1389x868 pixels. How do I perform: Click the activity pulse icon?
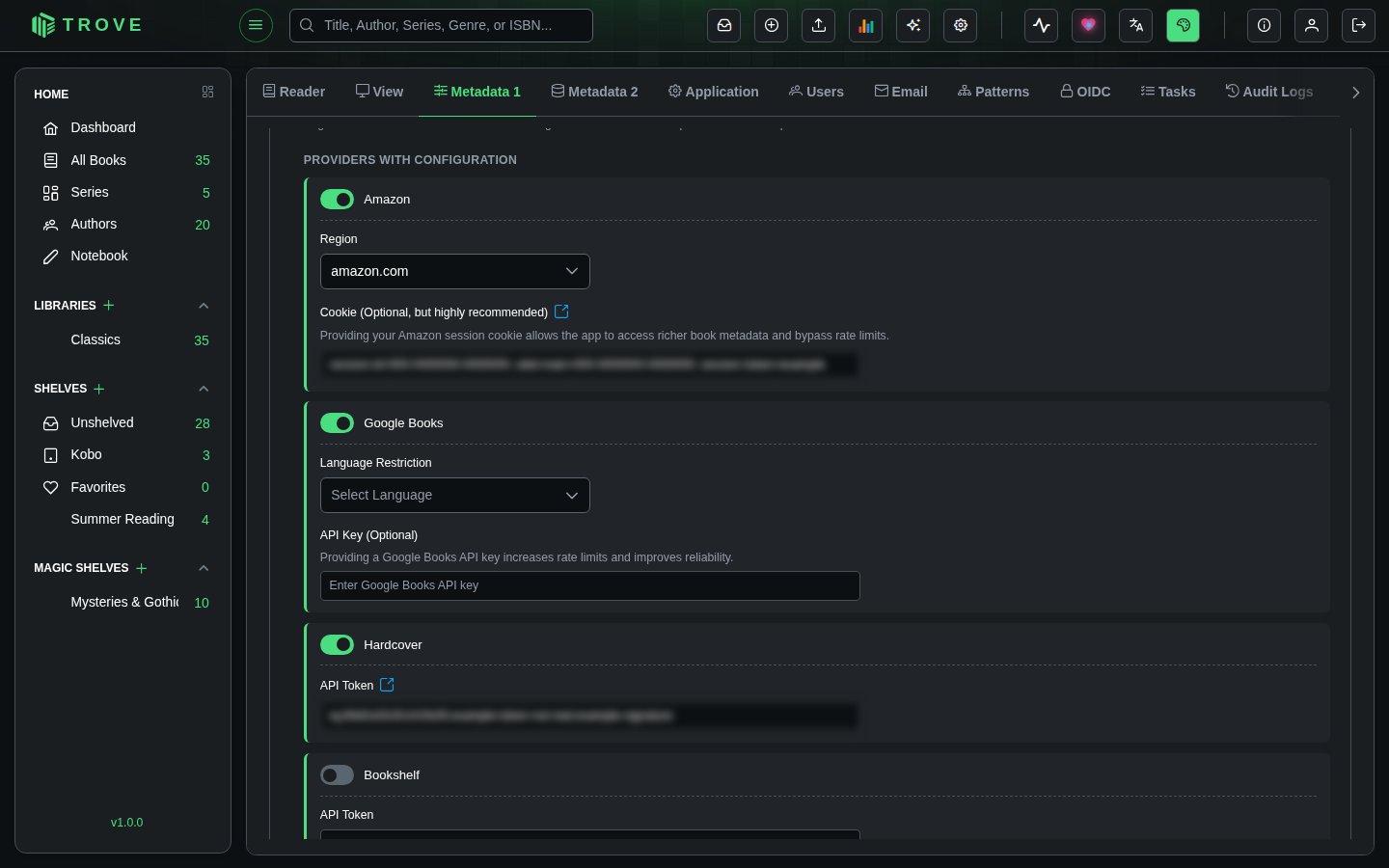(1042, 26)
